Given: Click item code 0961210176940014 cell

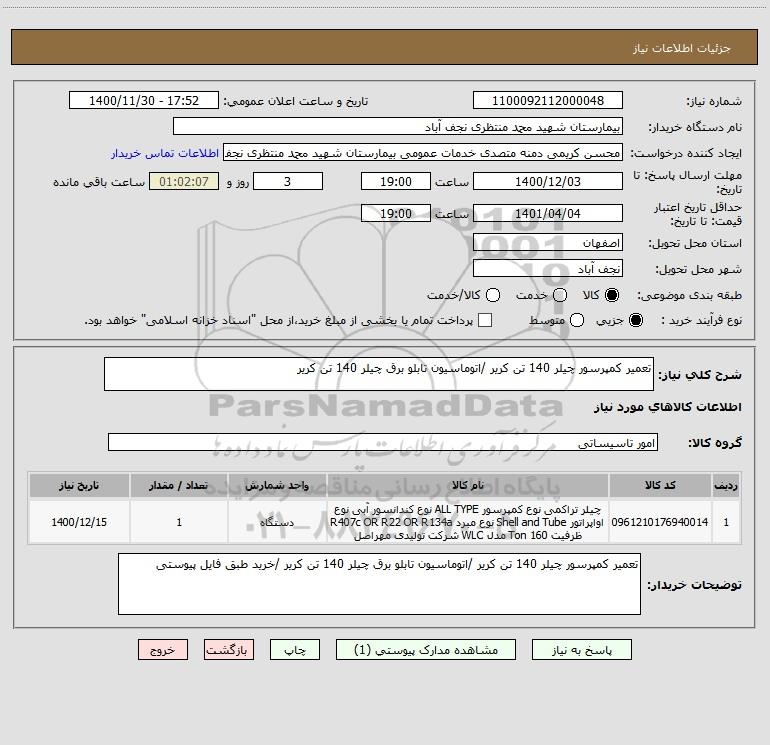Looking at the screenshot, I should (660, 522).
